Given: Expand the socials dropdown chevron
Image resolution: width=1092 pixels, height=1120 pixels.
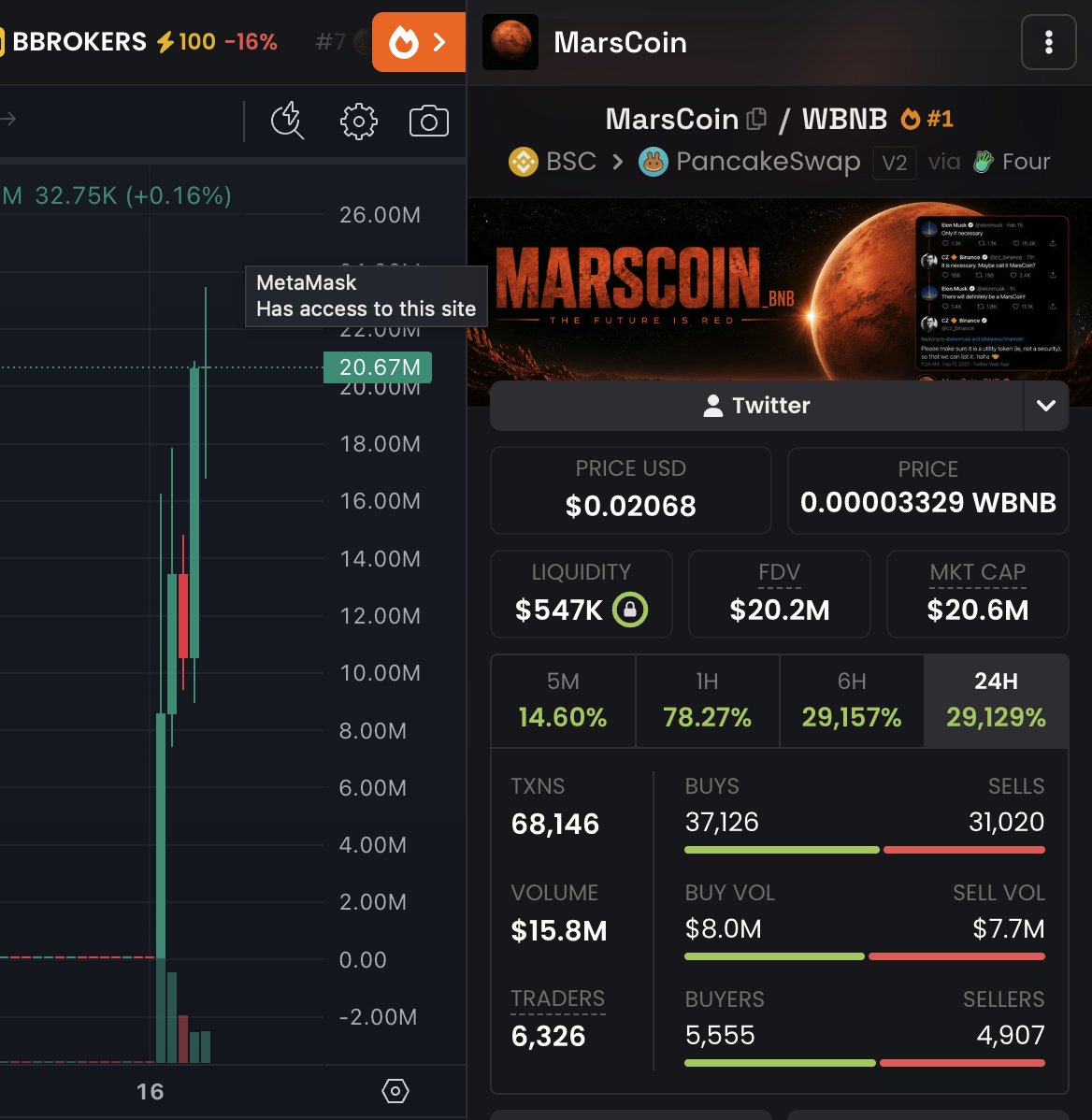Looking at the screenshot, I should (1045, 406).
